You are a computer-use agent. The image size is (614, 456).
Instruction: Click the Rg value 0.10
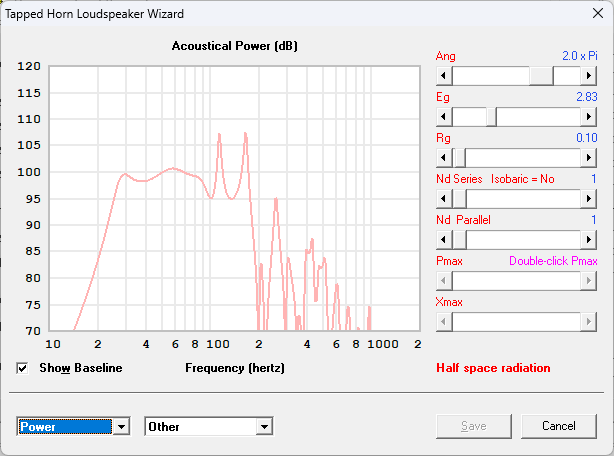pyautogui.click(x=587, y=138)
